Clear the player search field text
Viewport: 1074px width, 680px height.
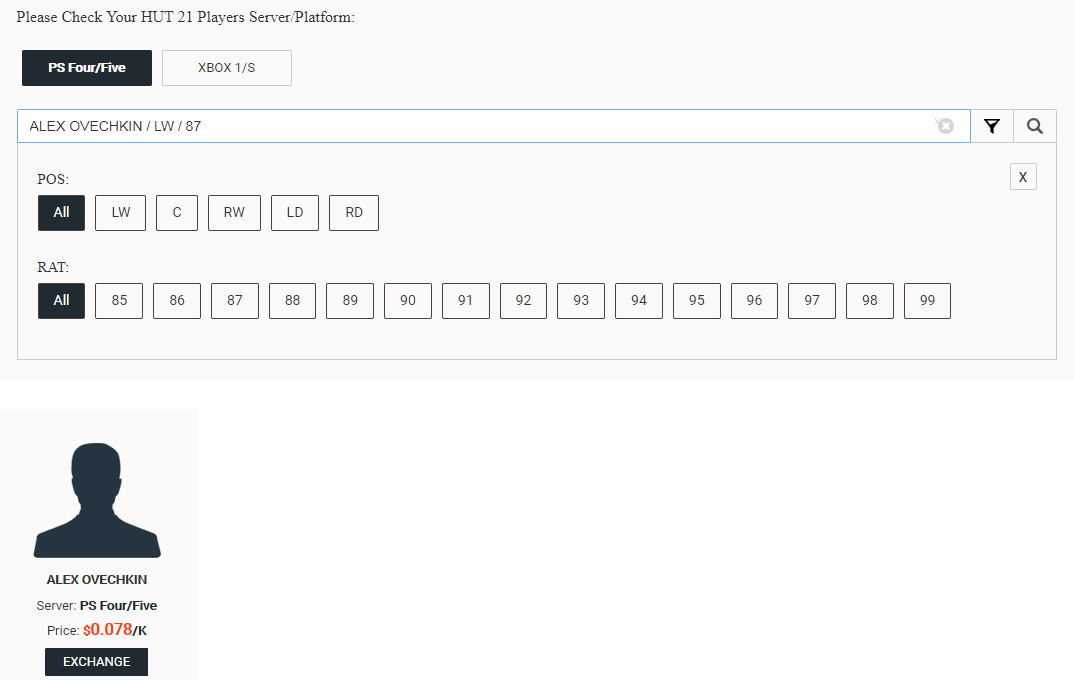pos(945,126)
